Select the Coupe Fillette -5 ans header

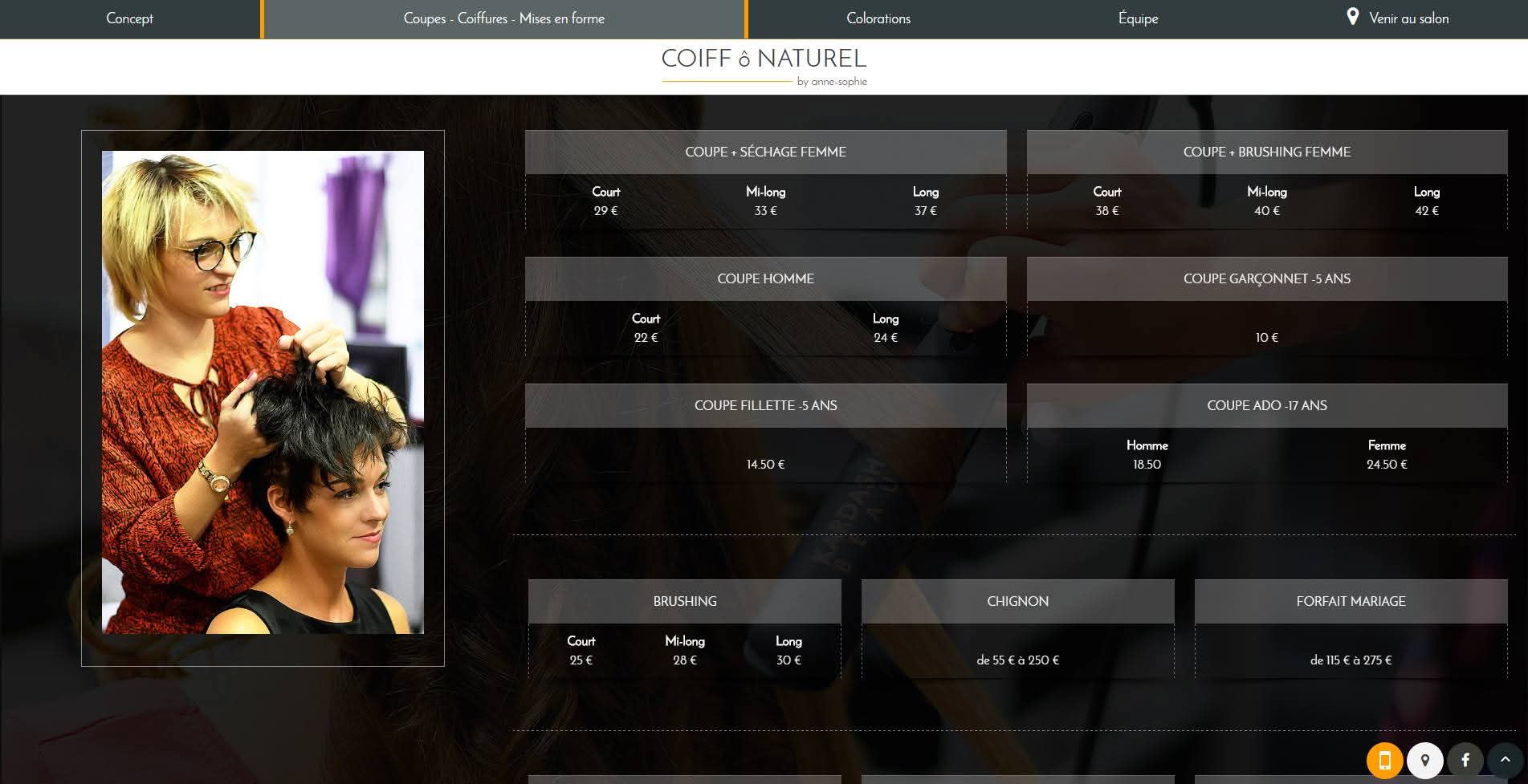click(765, 405)
